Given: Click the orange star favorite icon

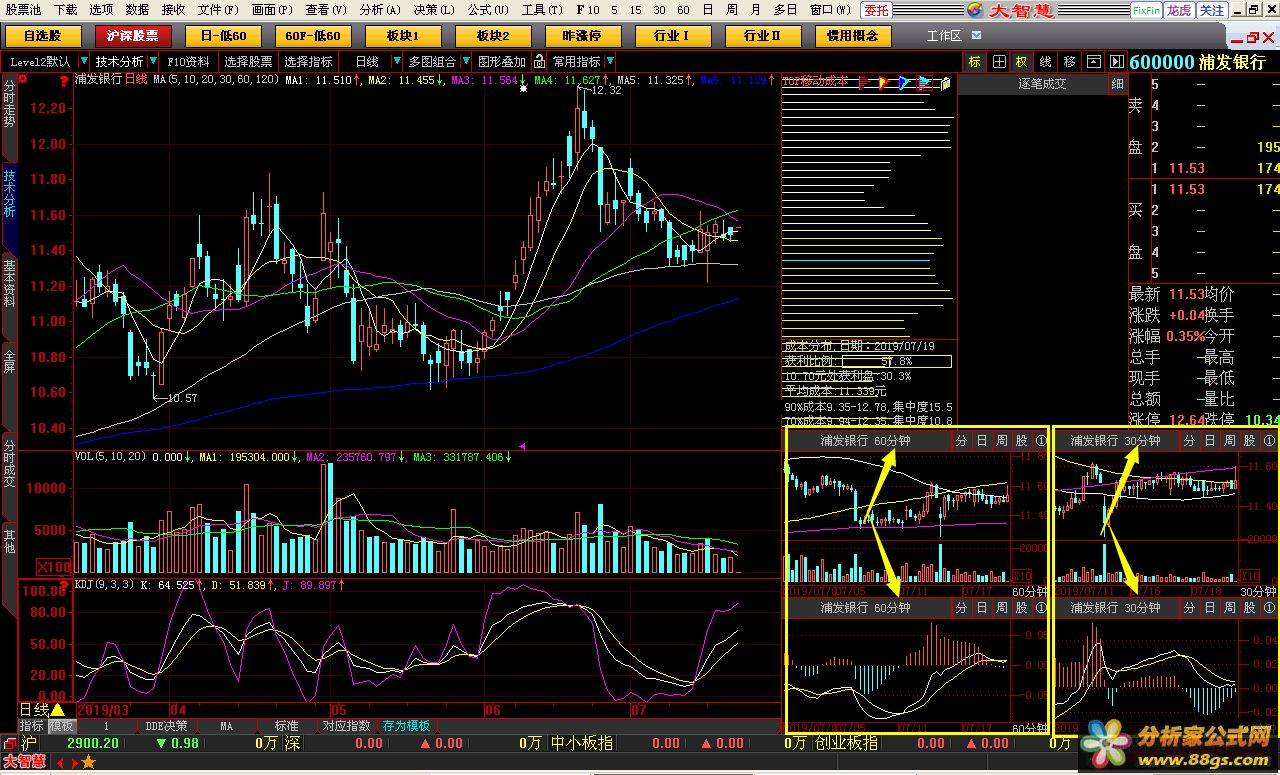Looking at the screenshot, I should pos(88,763).
